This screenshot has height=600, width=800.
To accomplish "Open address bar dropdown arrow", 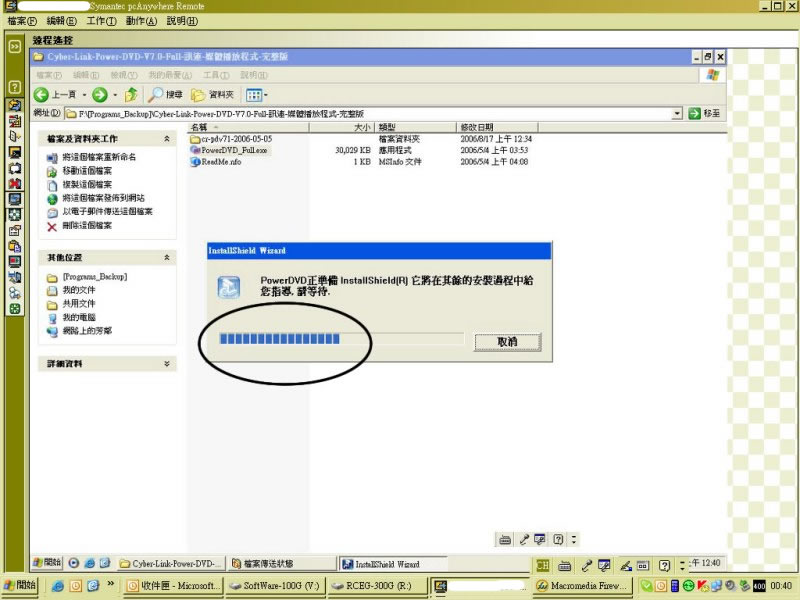I will pos(677,113).
